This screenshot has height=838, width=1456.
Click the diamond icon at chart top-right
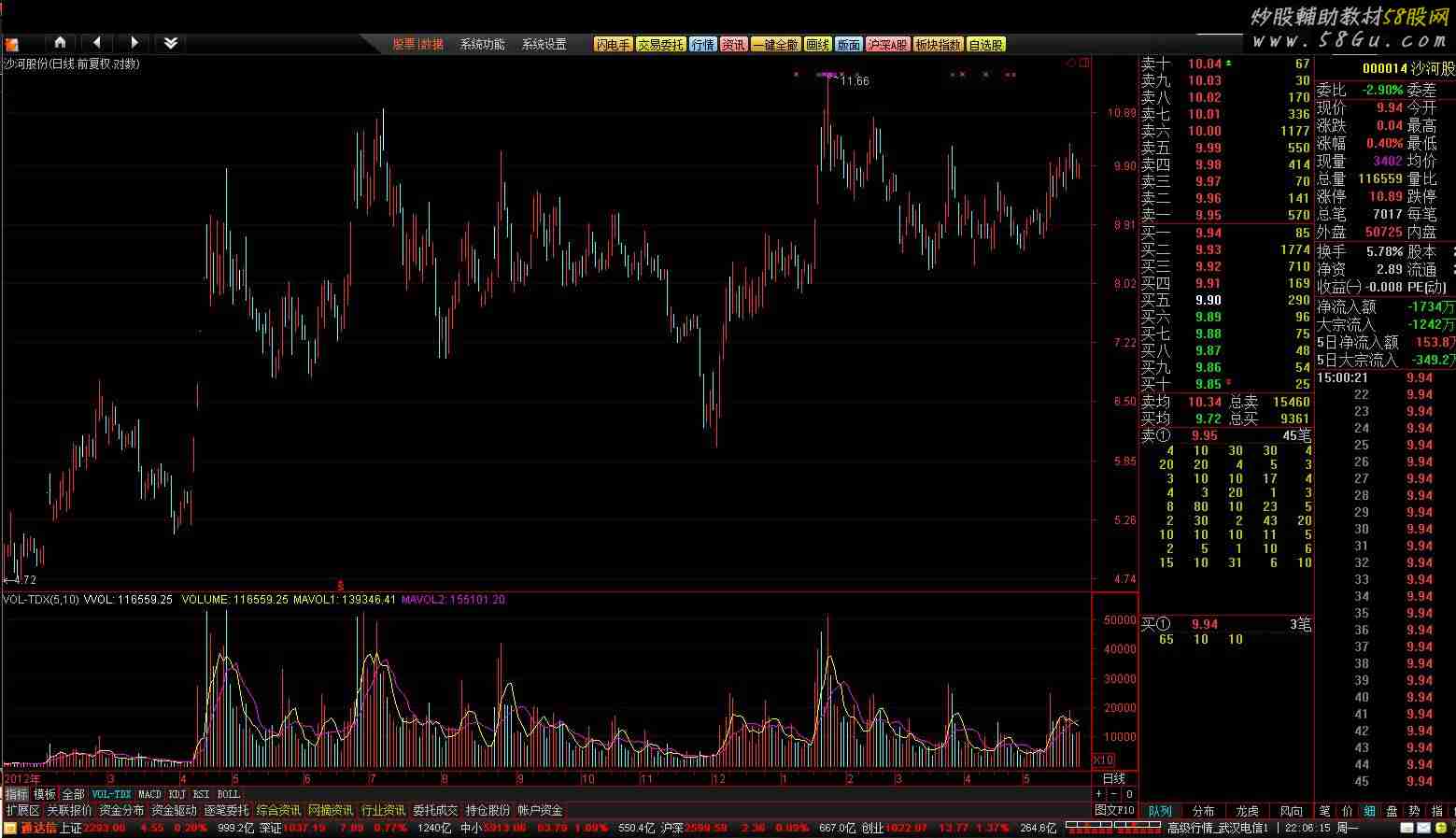[x=1070, y=64]
